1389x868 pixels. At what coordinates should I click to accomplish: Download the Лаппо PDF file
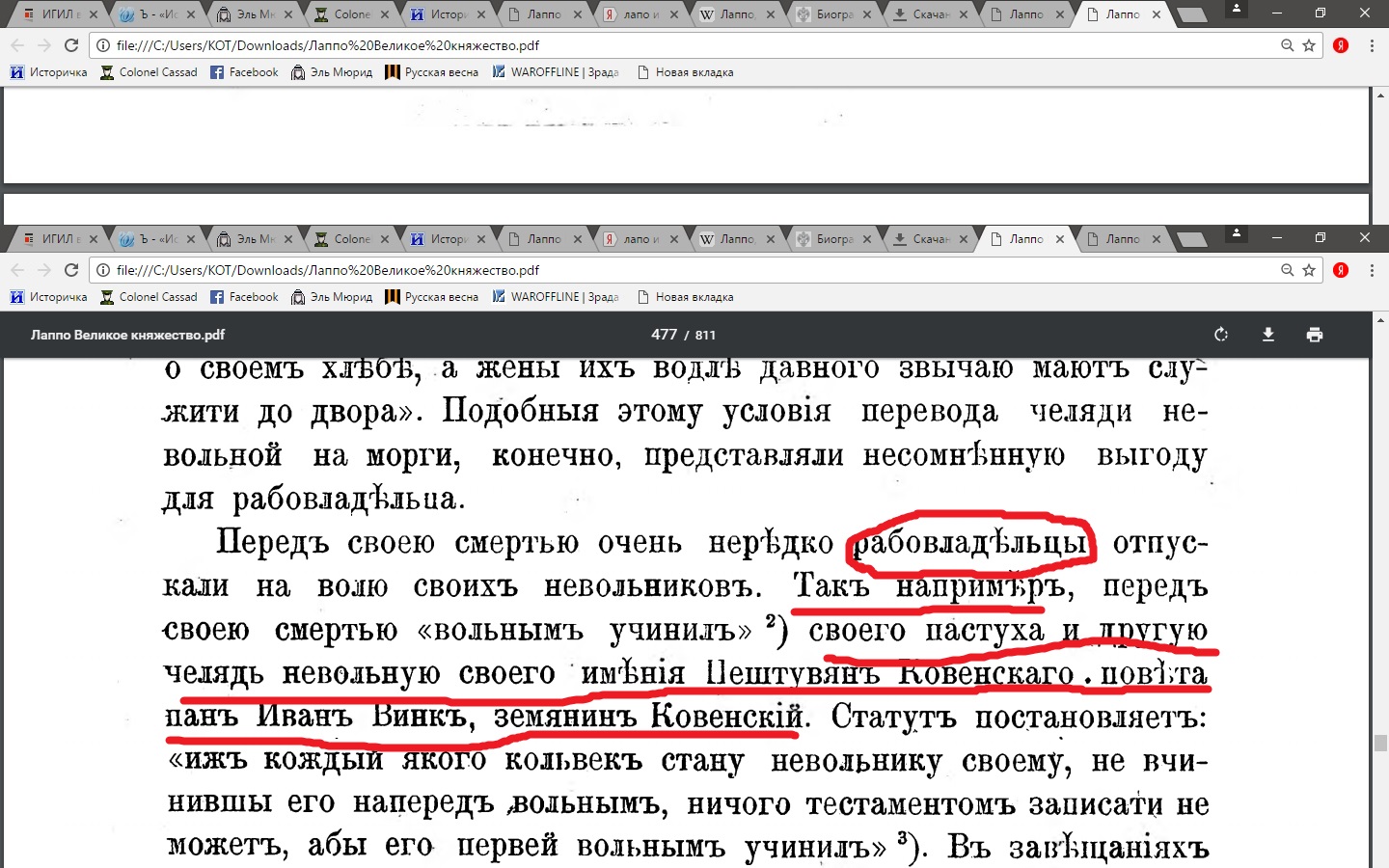1268,335
